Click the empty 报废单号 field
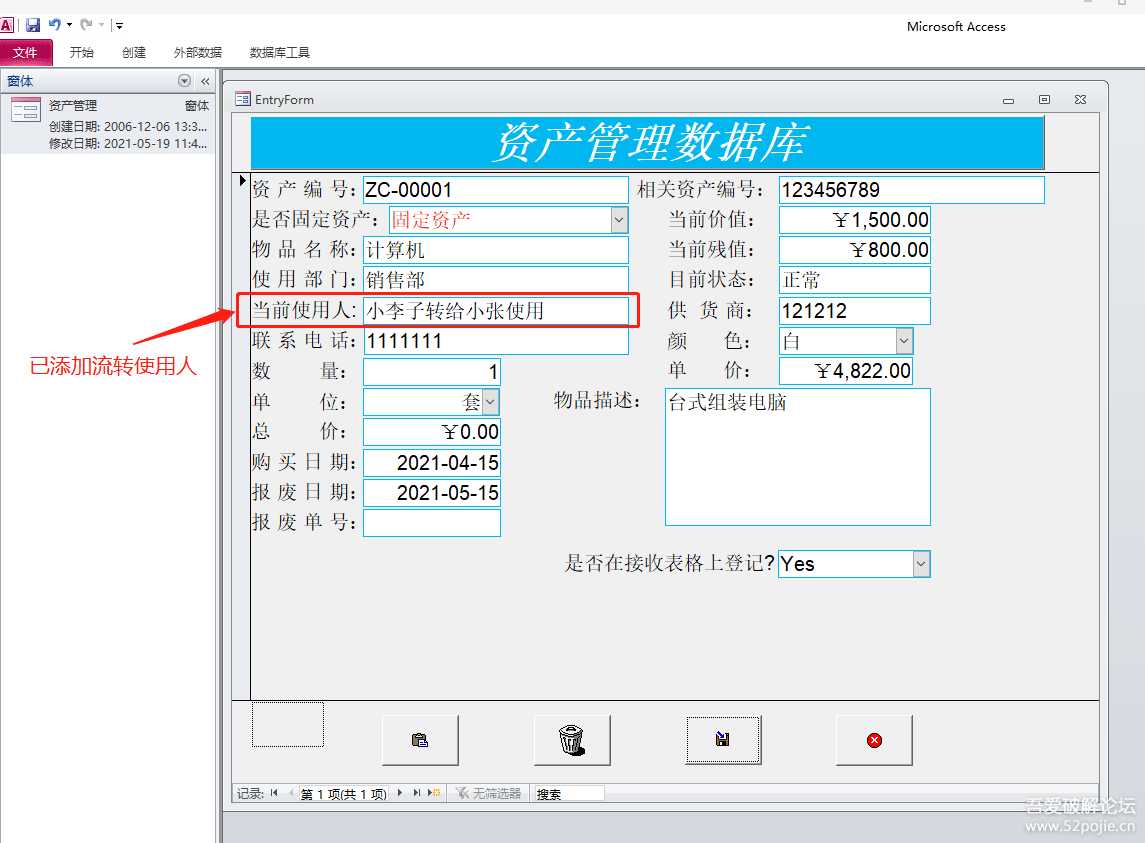 [432, 523]
